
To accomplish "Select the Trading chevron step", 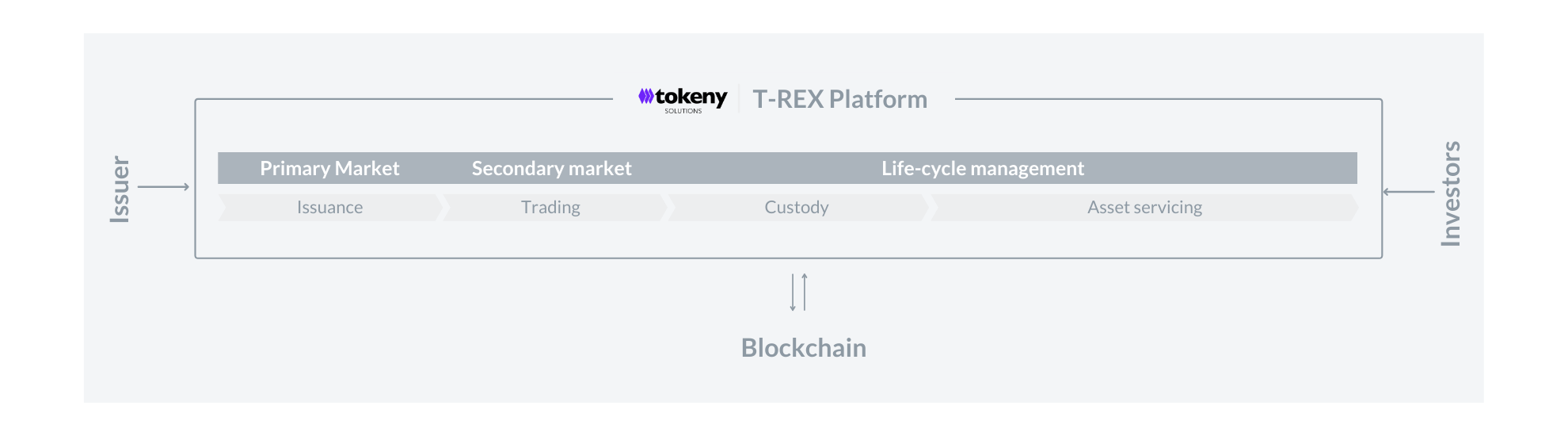I will (554, 208).
